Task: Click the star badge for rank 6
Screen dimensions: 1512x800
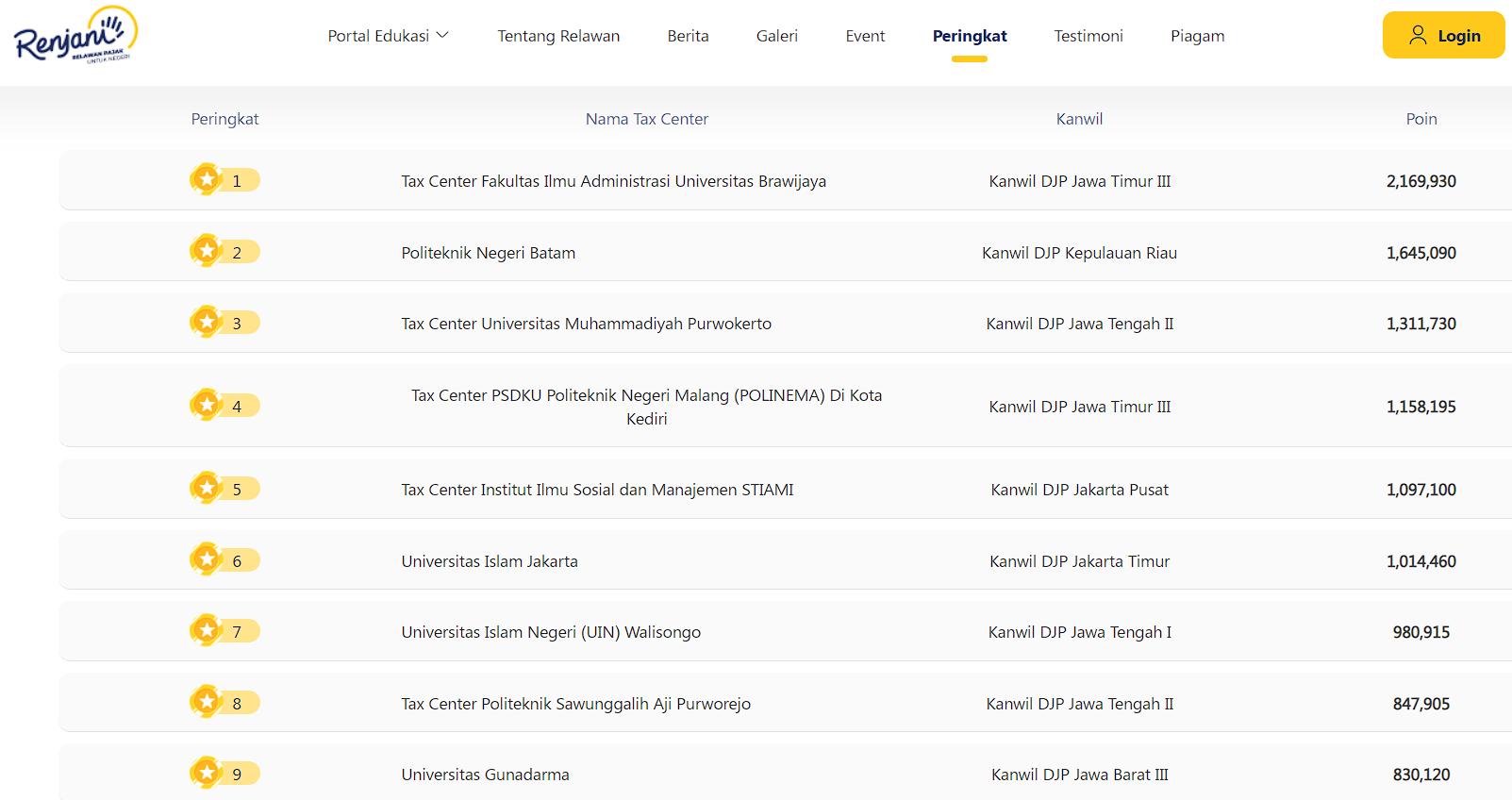Action: [x=207, y=559]
